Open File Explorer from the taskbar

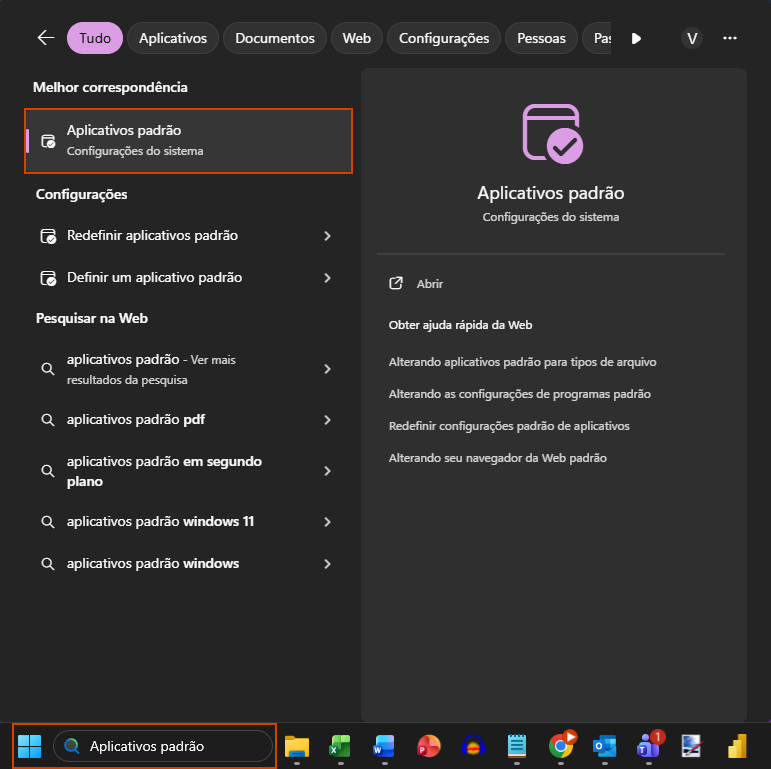(x=297, y=746)
